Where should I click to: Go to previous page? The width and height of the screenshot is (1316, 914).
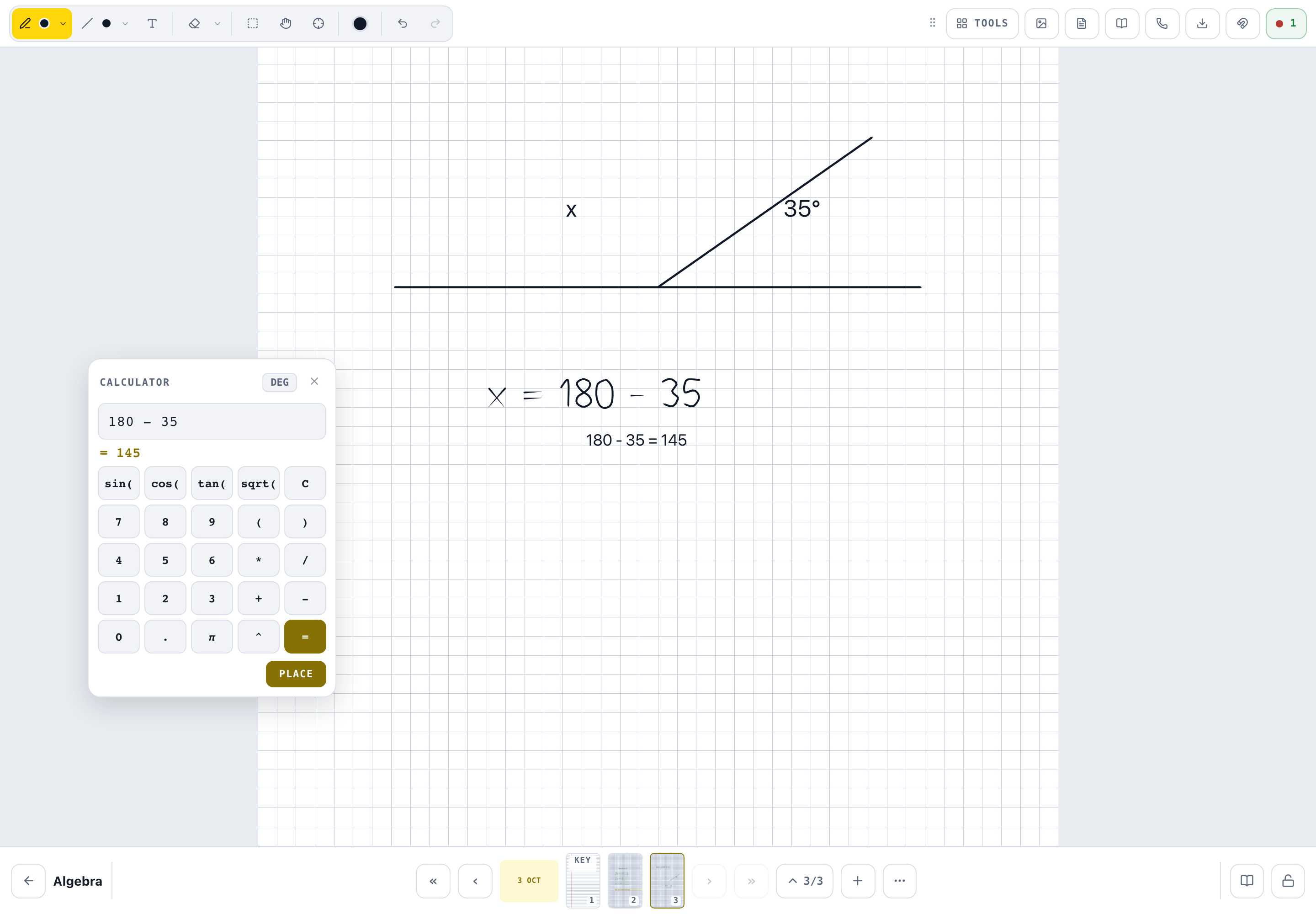[x=475, y=881]
